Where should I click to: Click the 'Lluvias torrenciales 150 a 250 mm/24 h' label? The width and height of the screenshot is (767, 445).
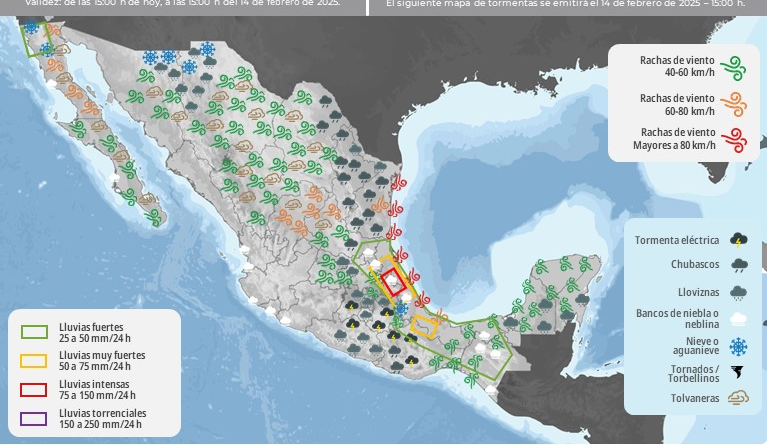103,419
